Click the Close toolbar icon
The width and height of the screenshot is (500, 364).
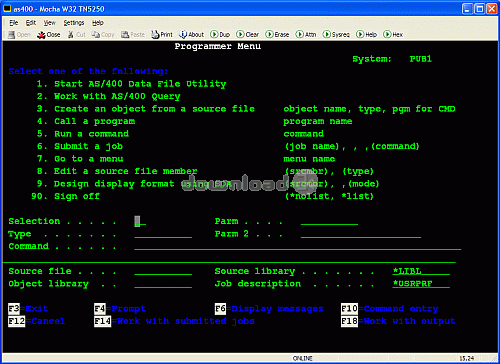pos(41,35)
